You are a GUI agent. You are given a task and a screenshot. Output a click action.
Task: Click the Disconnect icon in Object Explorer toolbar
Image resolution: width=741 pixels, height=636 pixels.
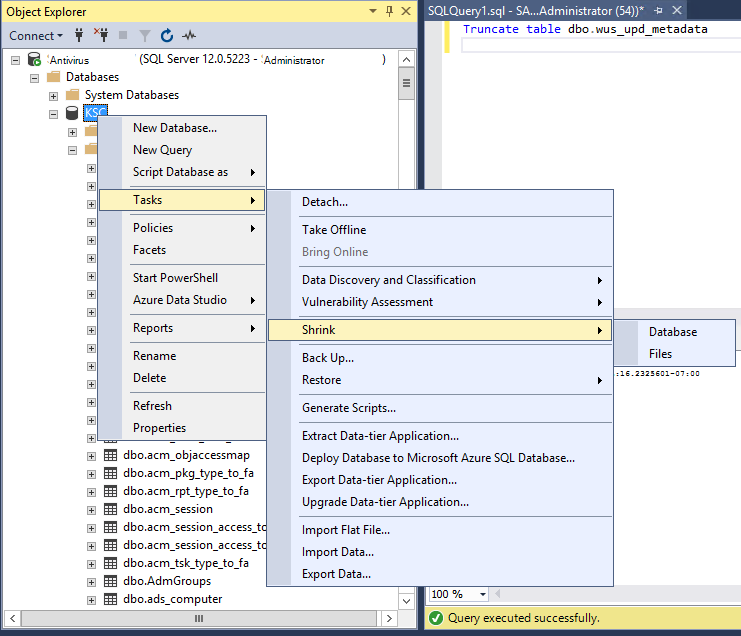coord(101,35)
